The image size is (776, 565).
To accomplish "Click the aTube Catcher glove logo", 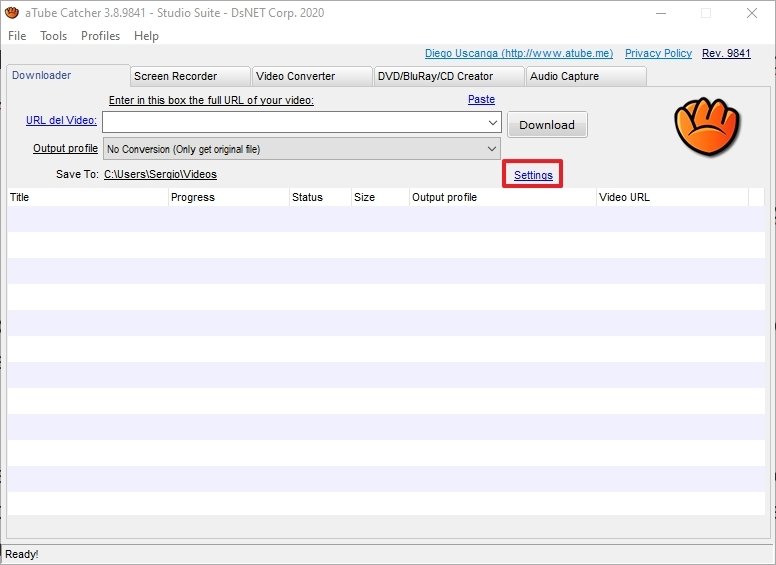I will click(x=707, y=126).
